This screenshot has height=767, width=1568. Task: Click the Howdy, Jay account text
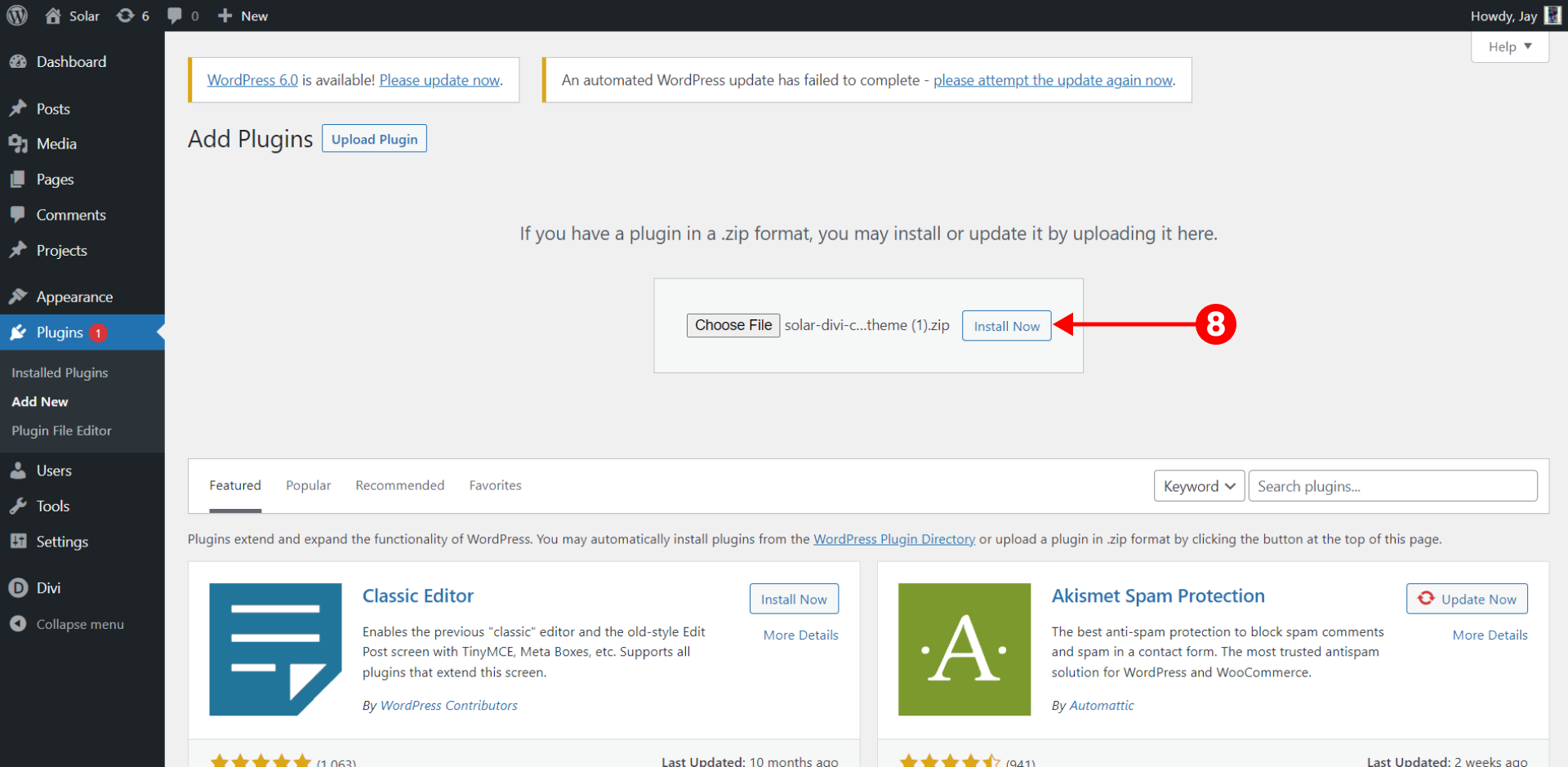click(x=1503, y=16)
